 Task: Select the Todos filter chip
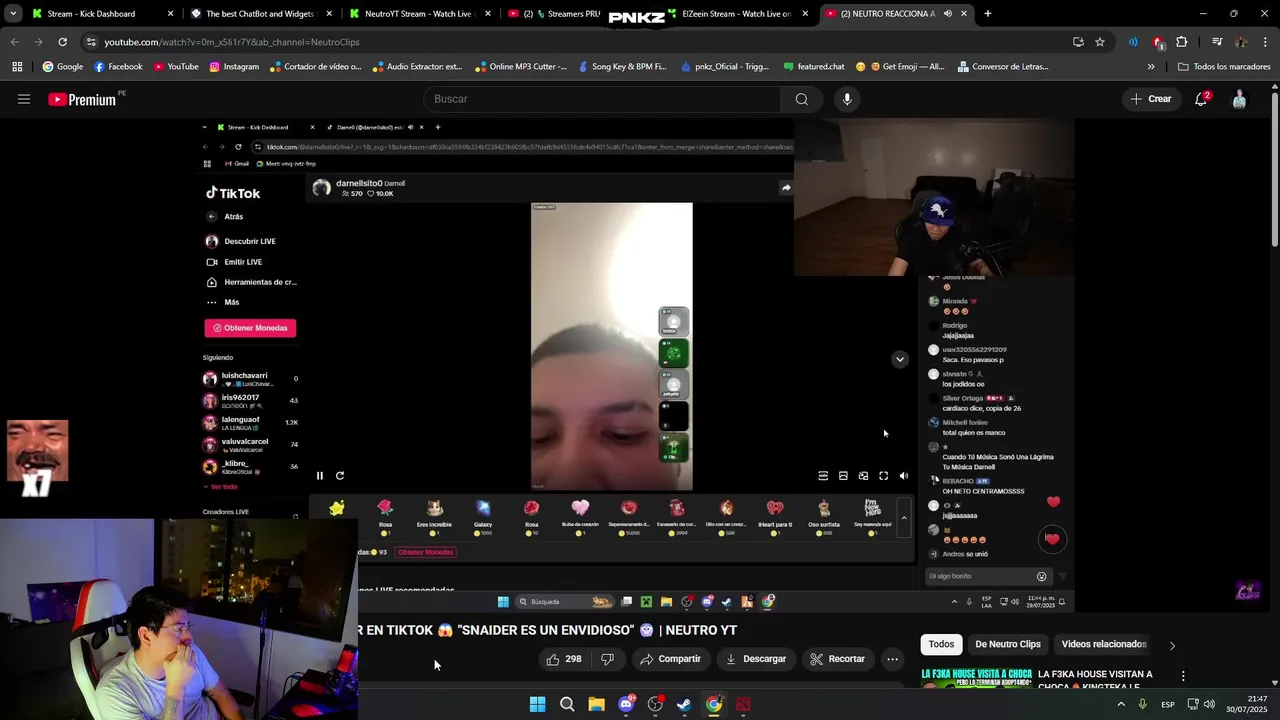point(941,645)
